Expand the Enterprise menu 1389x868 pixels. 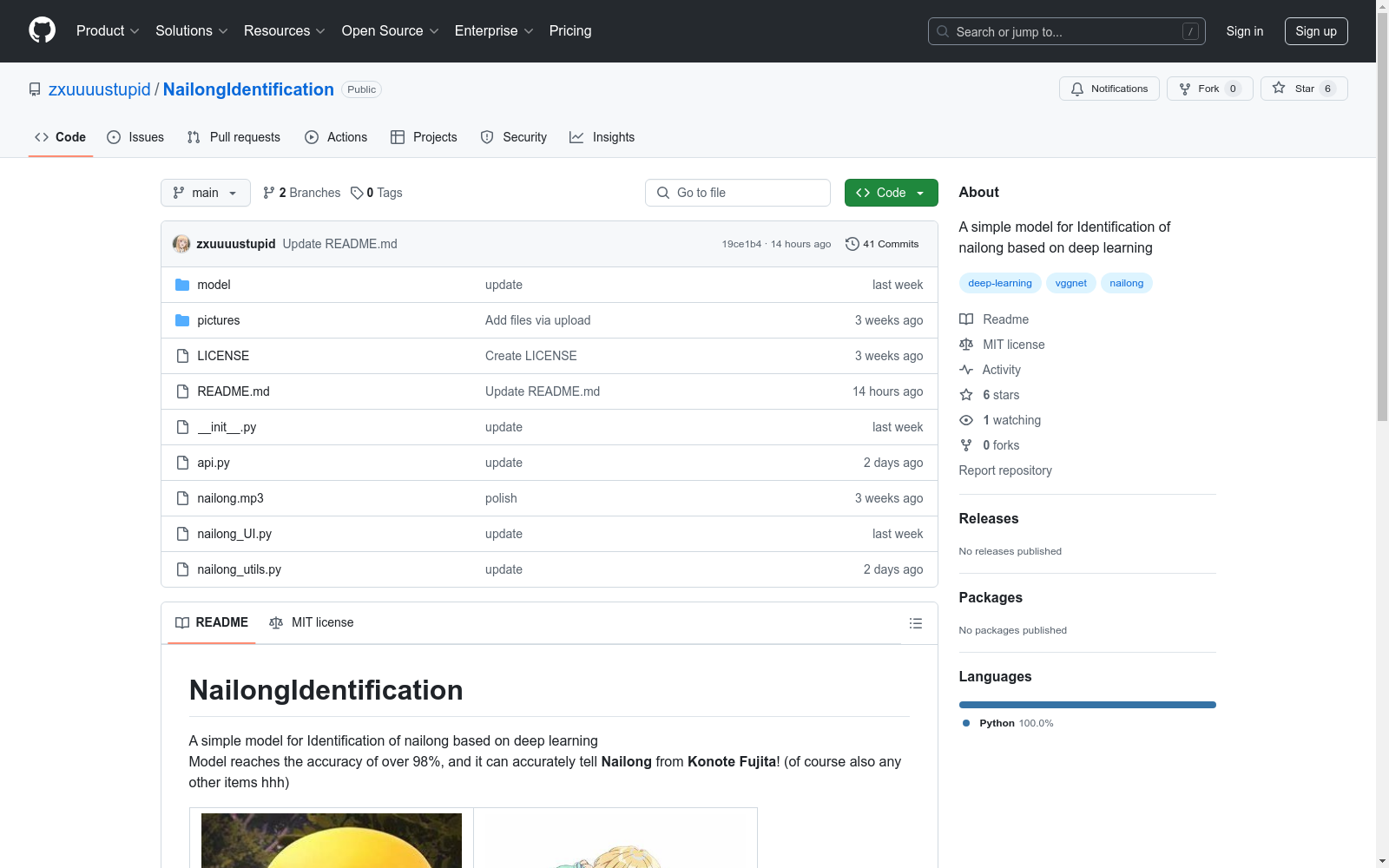tap(494, 30)
